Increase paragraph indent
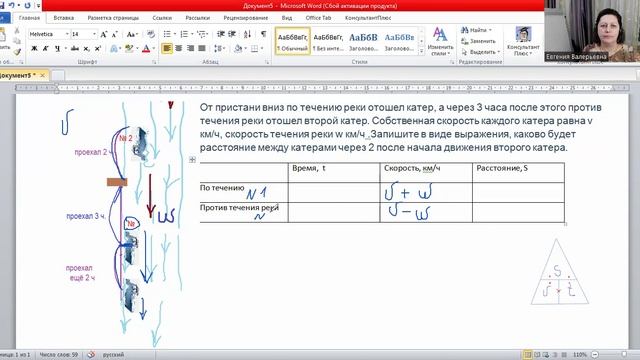Image resolution: width=640 pixels, height=360 pixels. pyautogui.click(x=232, y=34)
